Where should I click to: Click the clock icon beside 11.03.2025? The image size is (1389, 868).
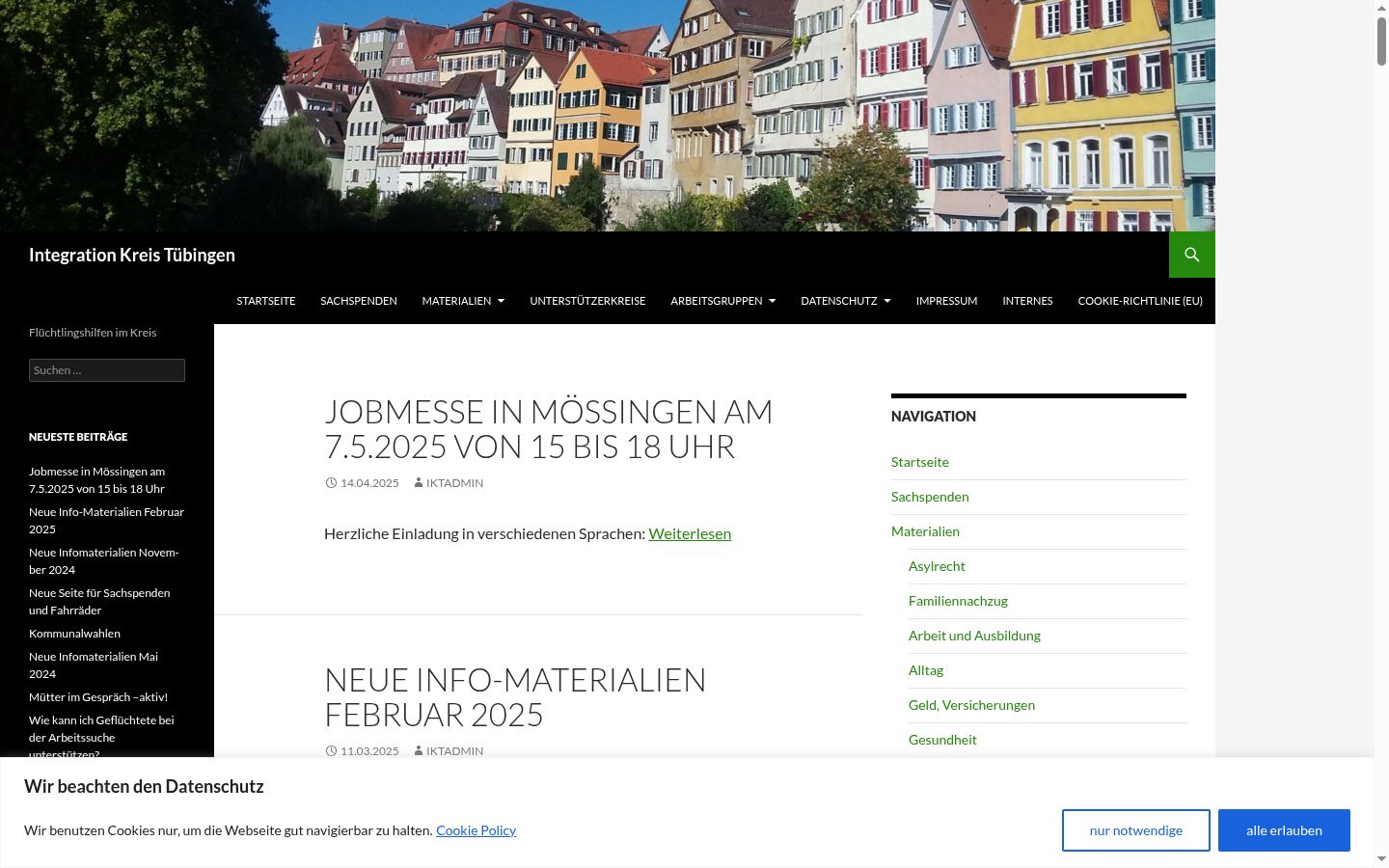(x=331, y=751)
